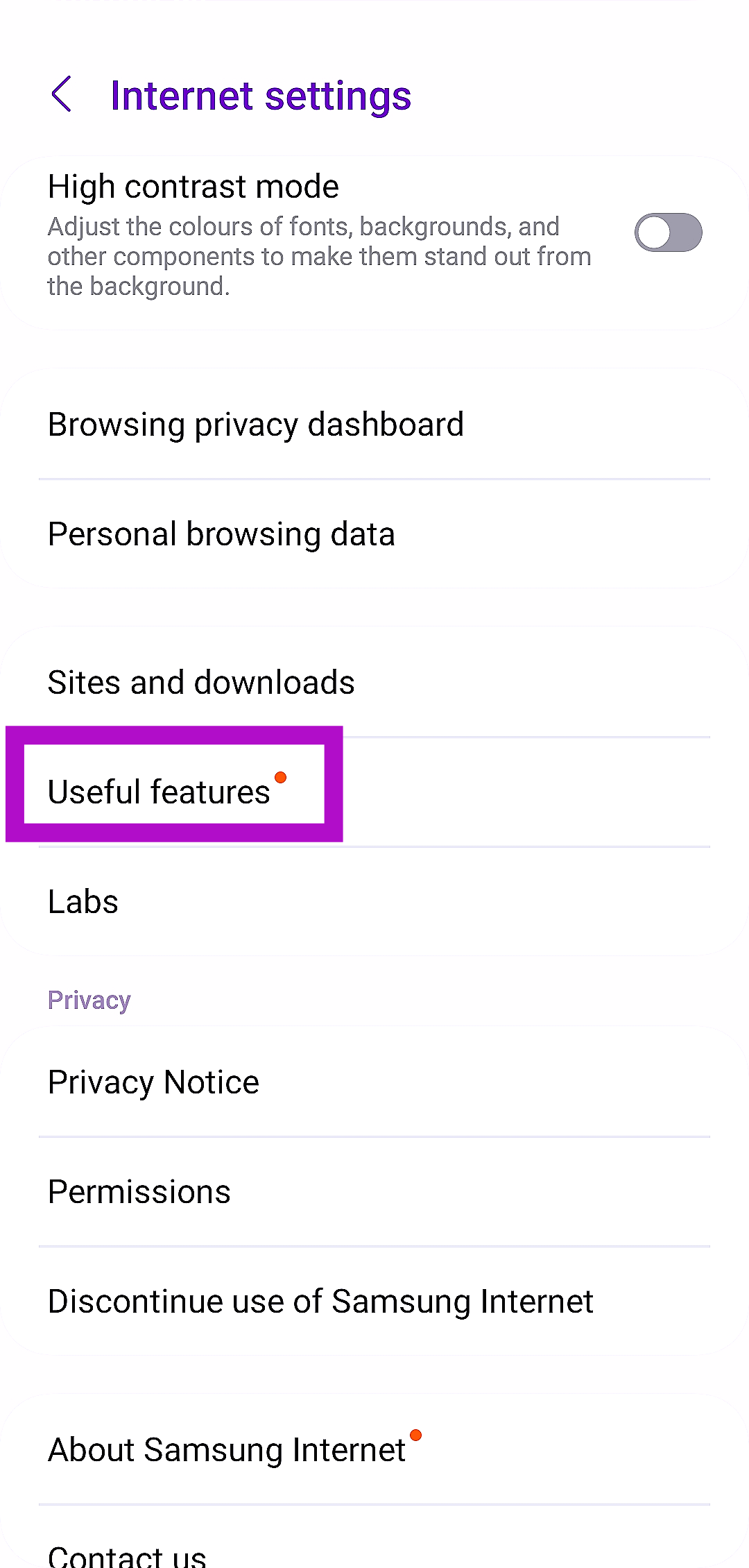Tap the back arrow icon

coord(62,94)
